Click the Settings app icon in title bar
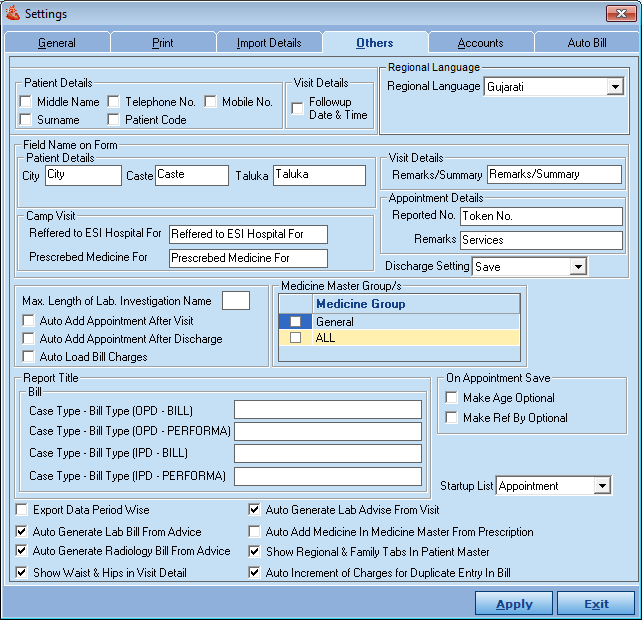 12,12
